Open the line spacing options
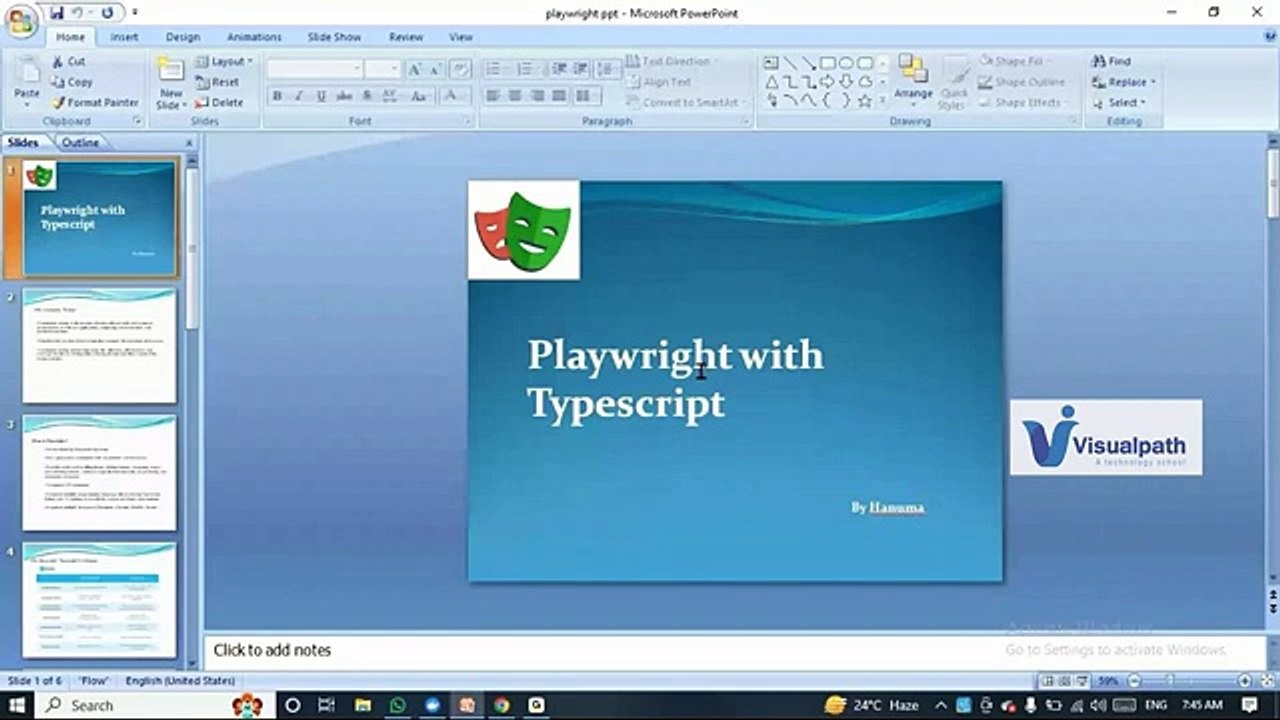 point(606,69)
